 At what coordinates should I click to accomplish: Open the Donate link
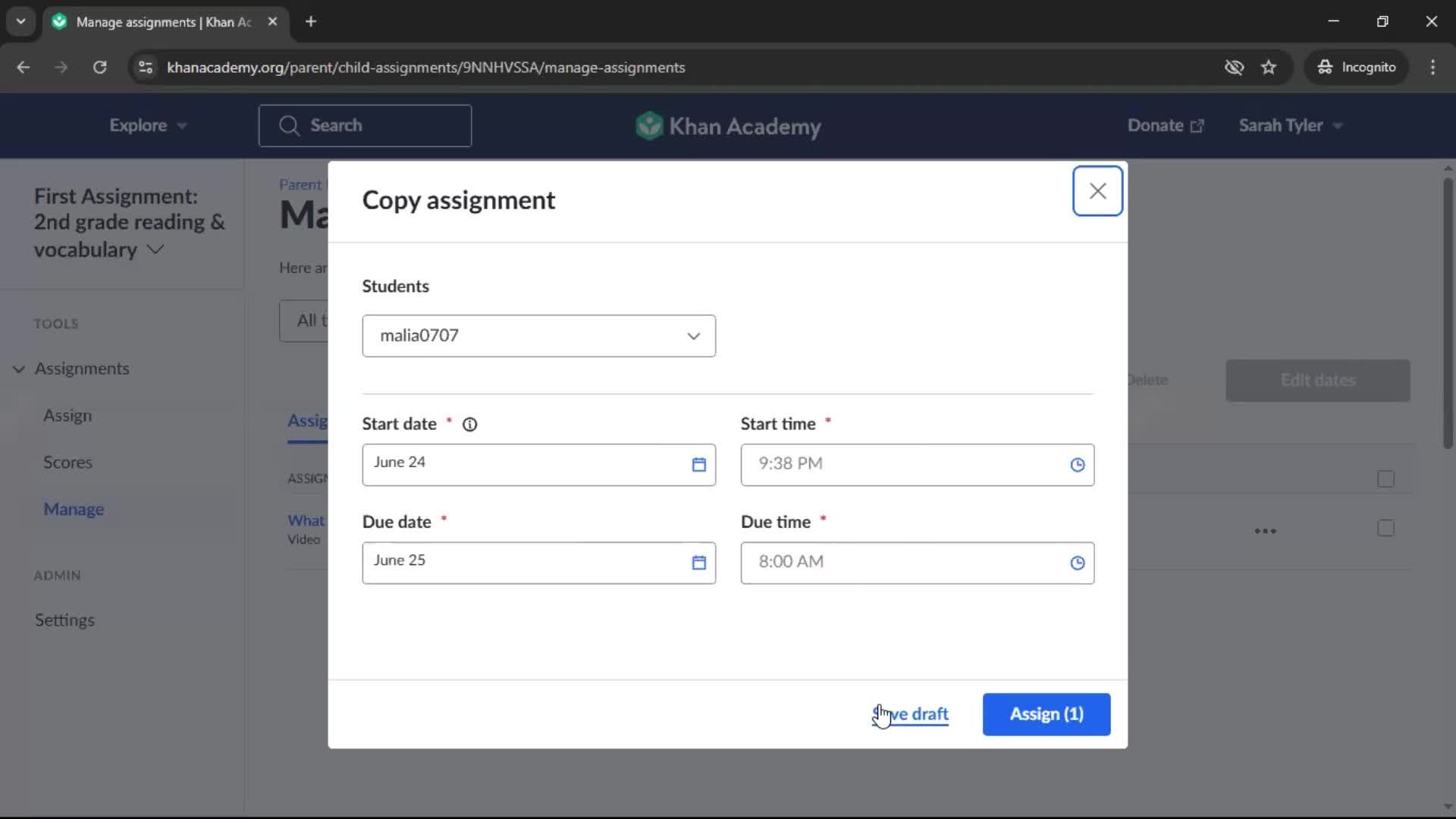(x=1165, y=126)
